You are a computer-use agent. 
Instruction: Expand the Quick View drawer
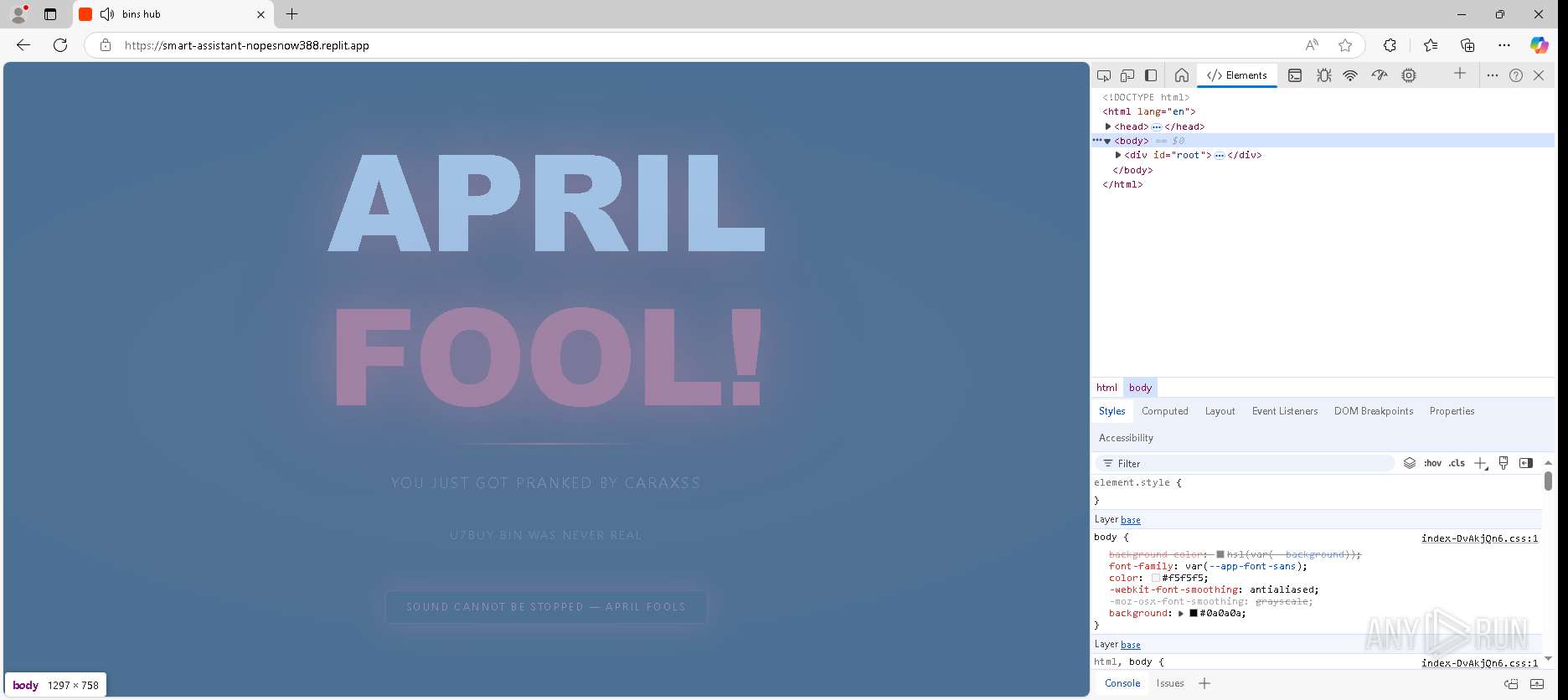(x=1537, y=684)
